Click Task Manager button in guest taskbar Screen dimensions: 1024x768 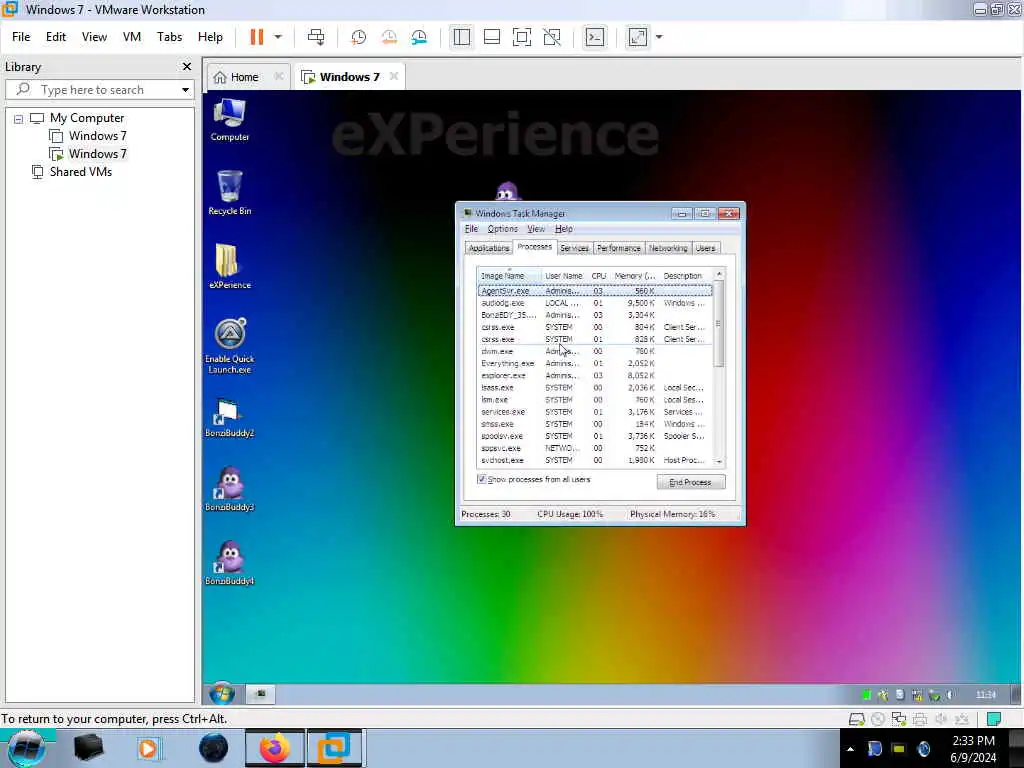[x=261, y=694]
